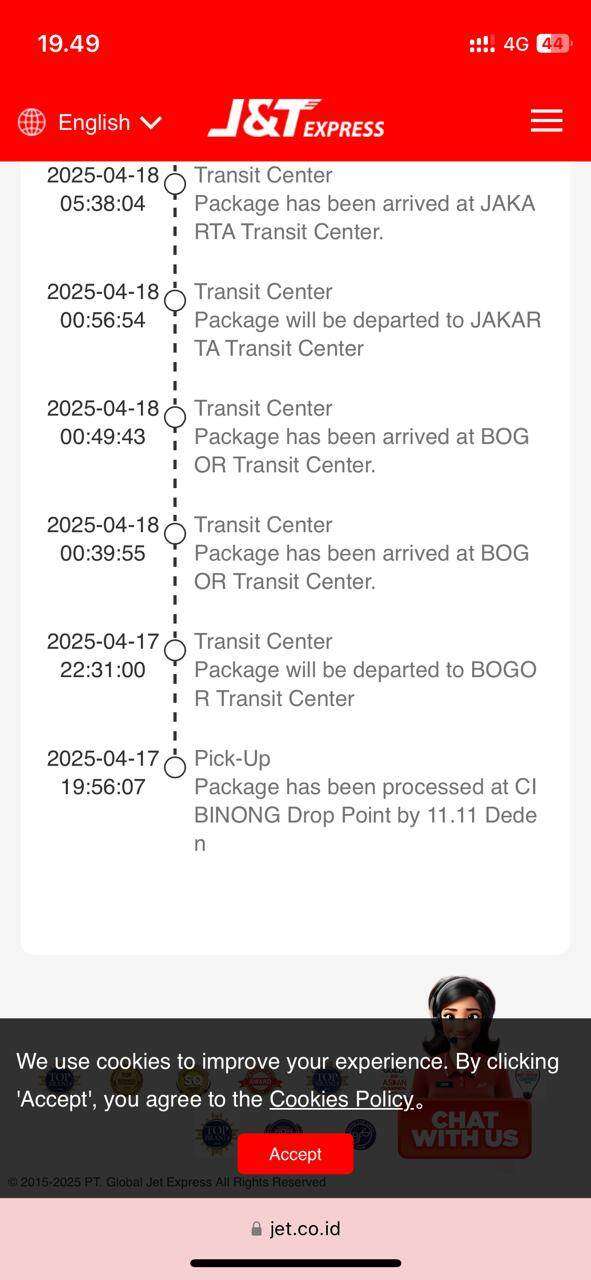The height and width of the screenshot is (1280, 591).
Task: Tap the globe language icon
Action: [32, 122]
